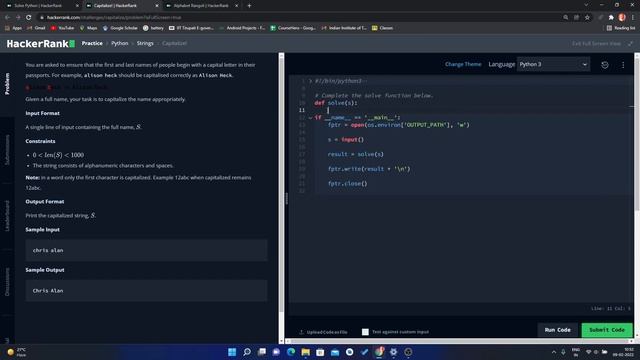
Task: Go to Python breadcrumb
Action: click(x=120, y=43)
